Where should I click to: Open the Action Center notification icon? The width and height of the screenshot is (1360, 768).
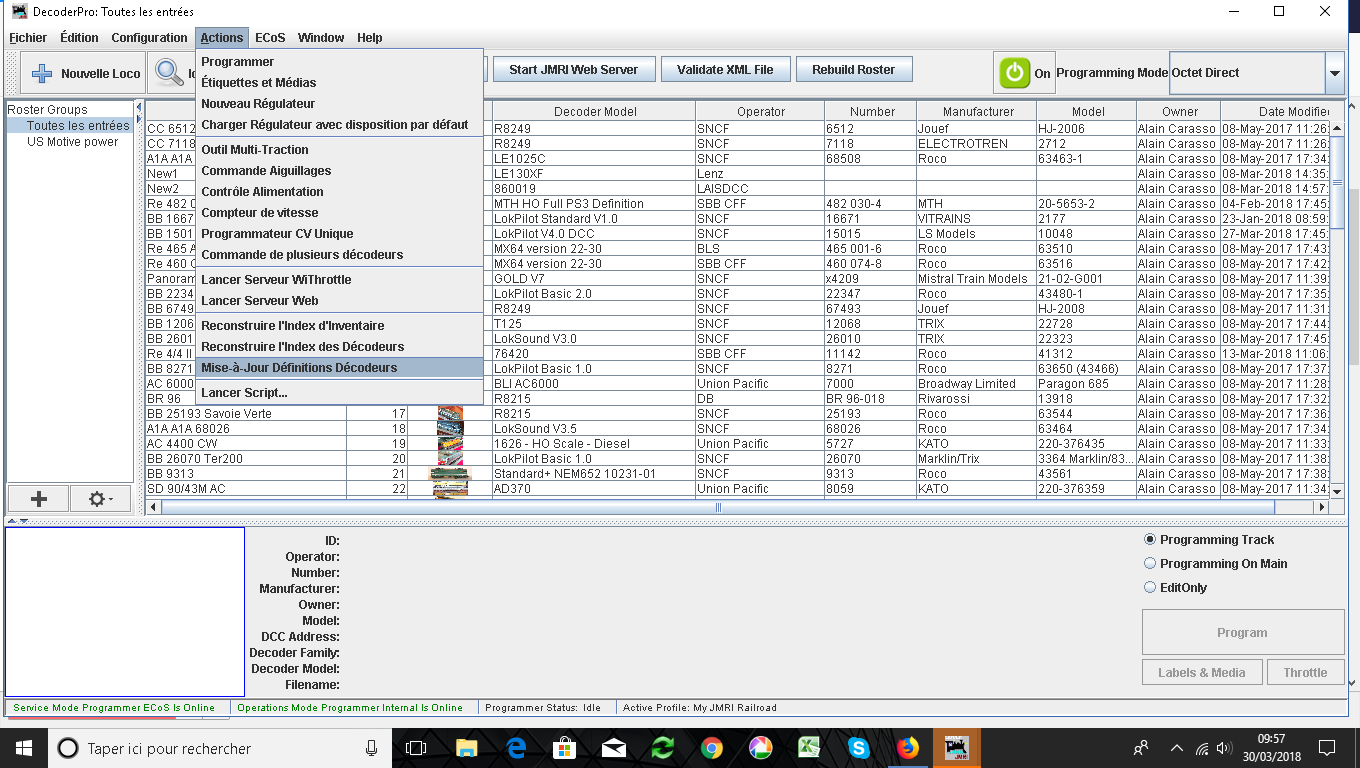[x=1327, y=748]
